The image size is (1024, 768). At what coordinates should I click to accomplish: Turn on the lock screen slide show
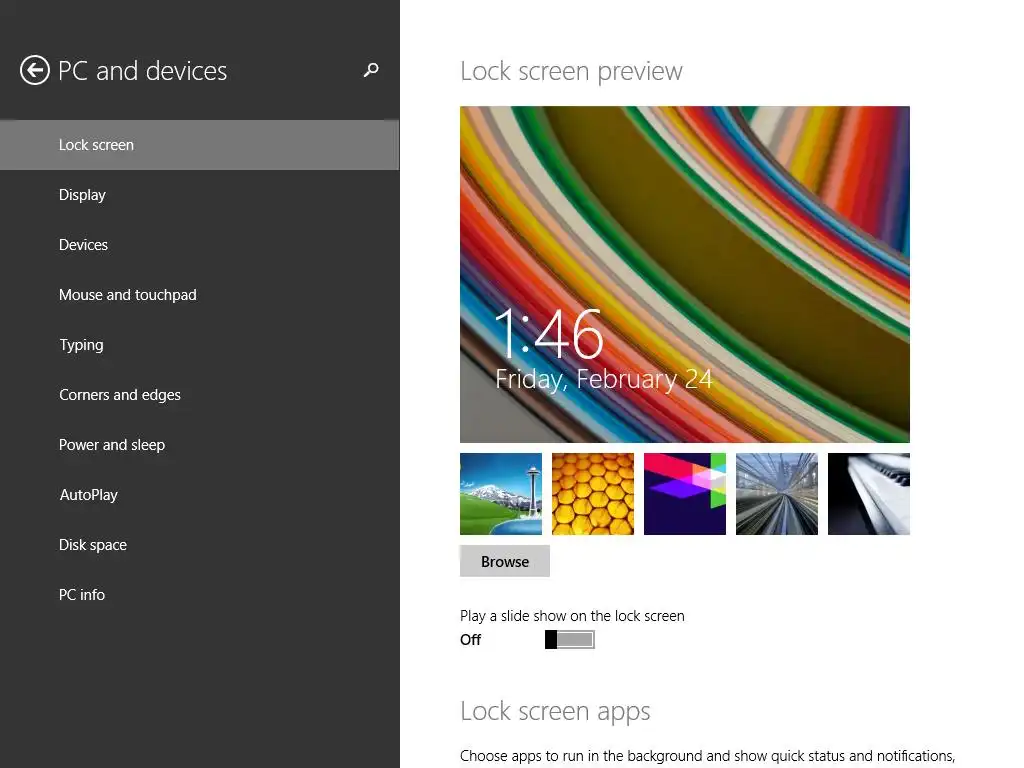click(x=570, y=640)
